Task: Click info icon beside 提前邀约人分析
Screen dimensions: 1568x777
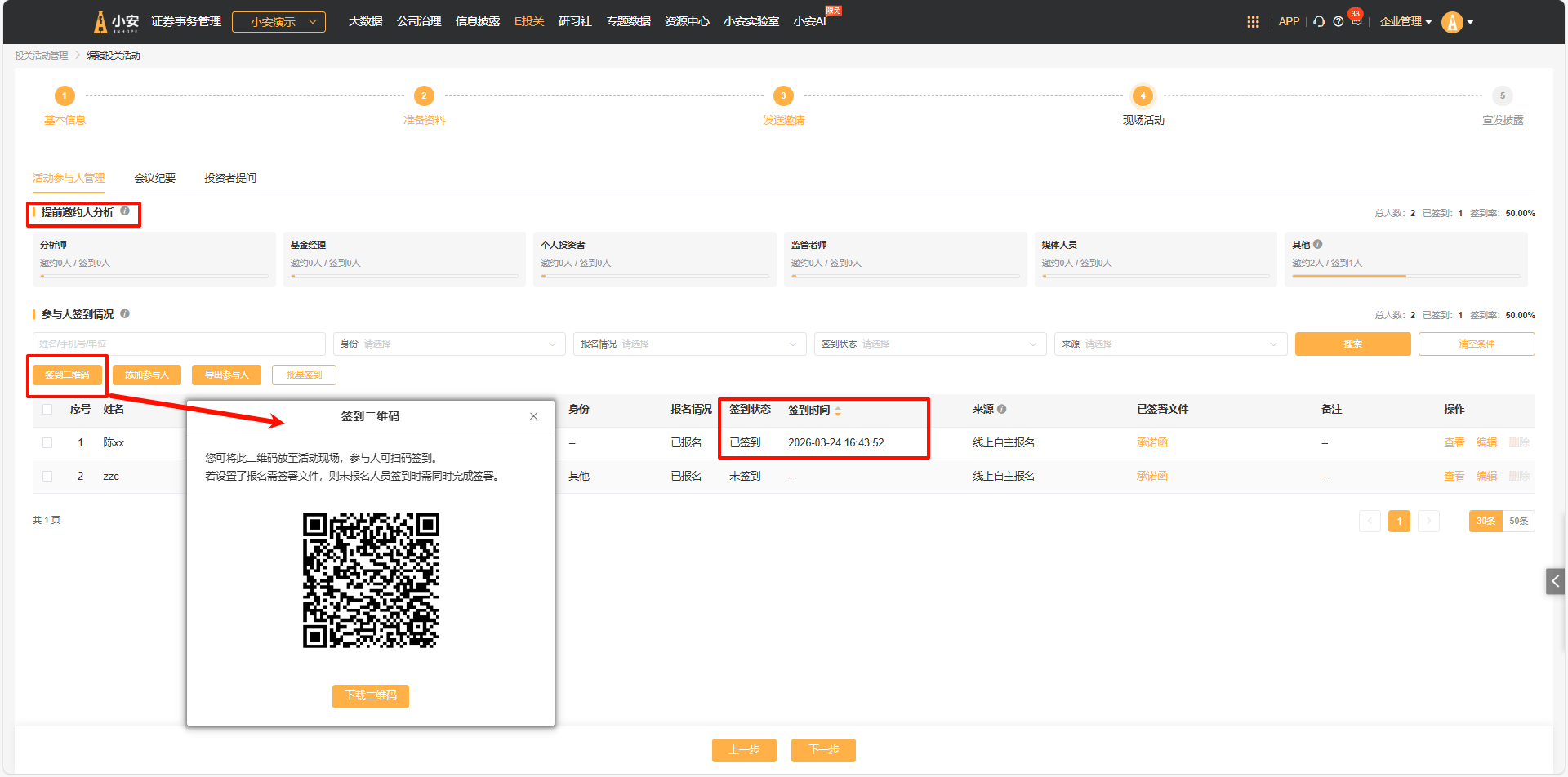Action: tap(125, 211)
